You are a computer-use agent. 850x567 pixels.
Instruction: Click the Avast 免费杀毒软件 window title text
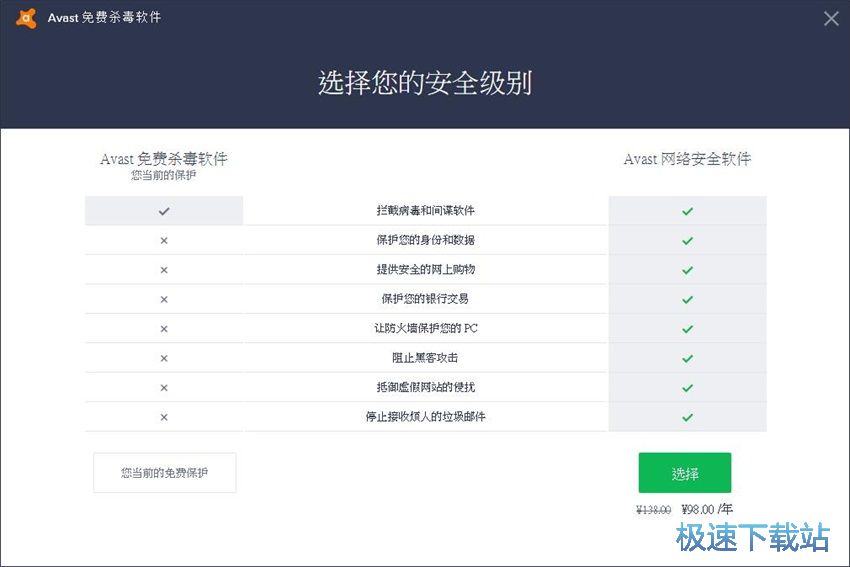click(105, 17)
